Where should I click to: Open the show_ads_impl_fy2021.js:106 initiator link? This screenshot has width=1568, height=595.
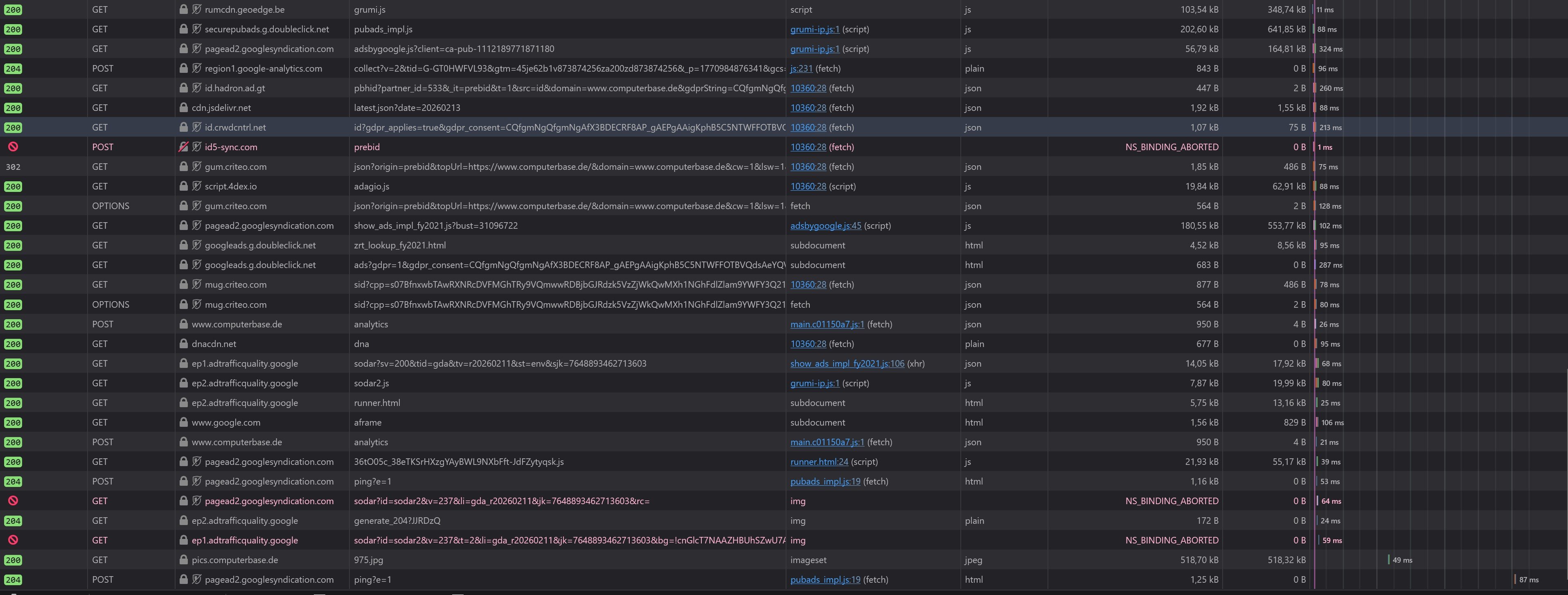pos(847,363)
